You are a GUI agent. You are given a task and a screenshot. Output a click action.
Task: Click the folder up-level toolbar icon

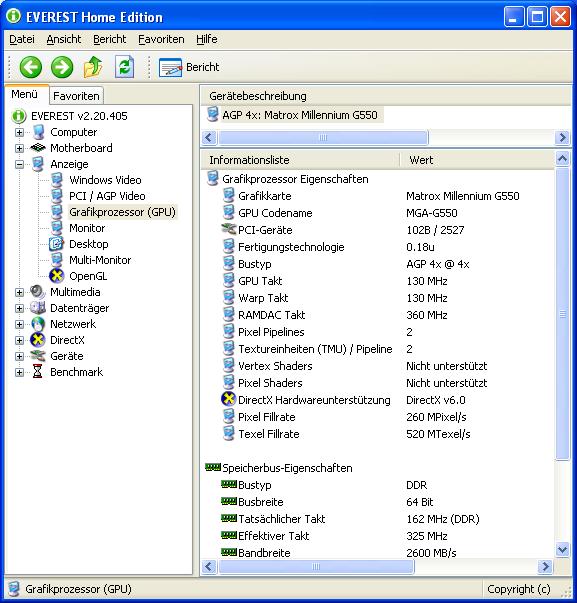click(x=93, y=67)
